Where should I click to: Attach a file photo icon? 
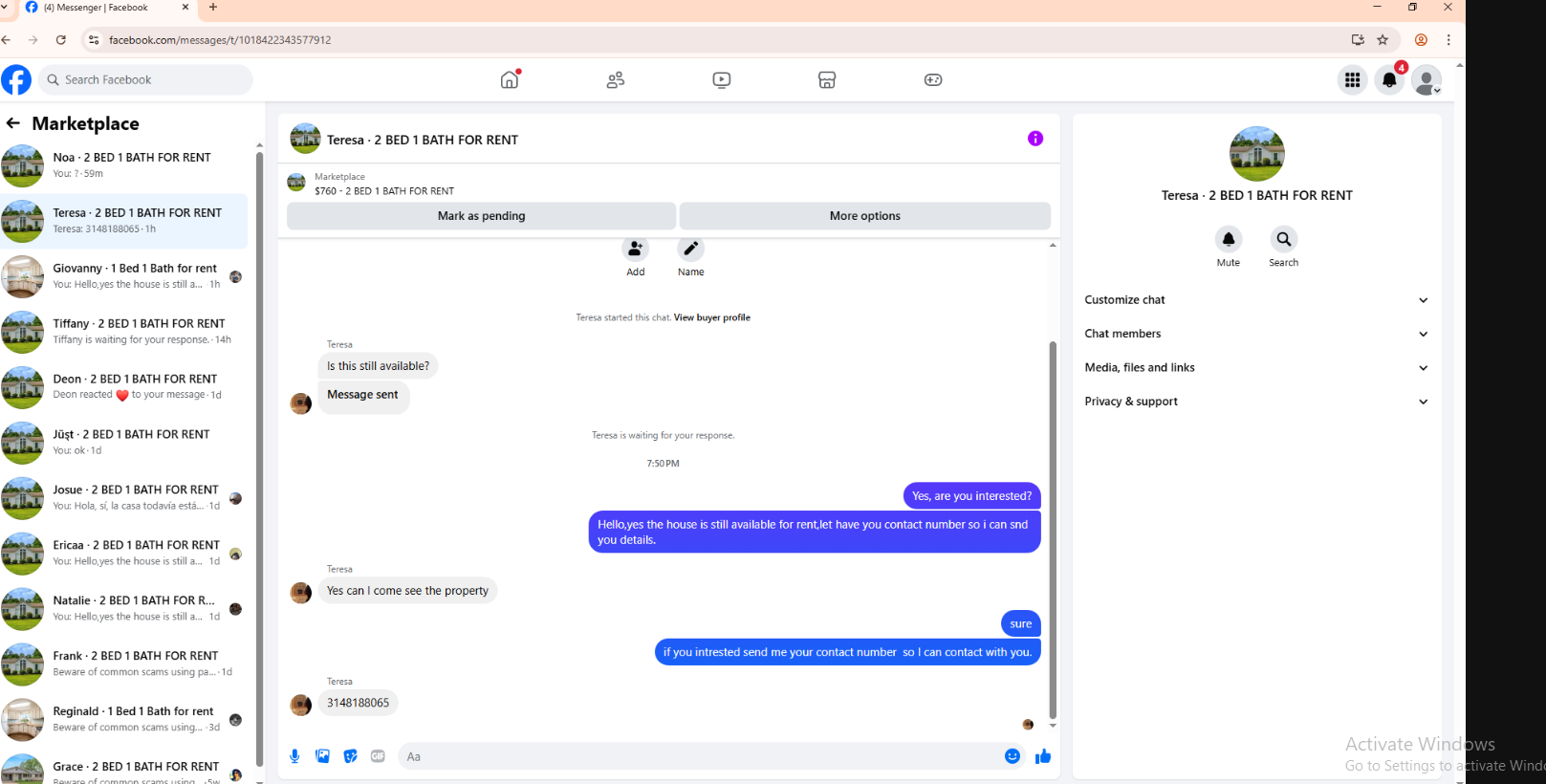coord(323,756)
